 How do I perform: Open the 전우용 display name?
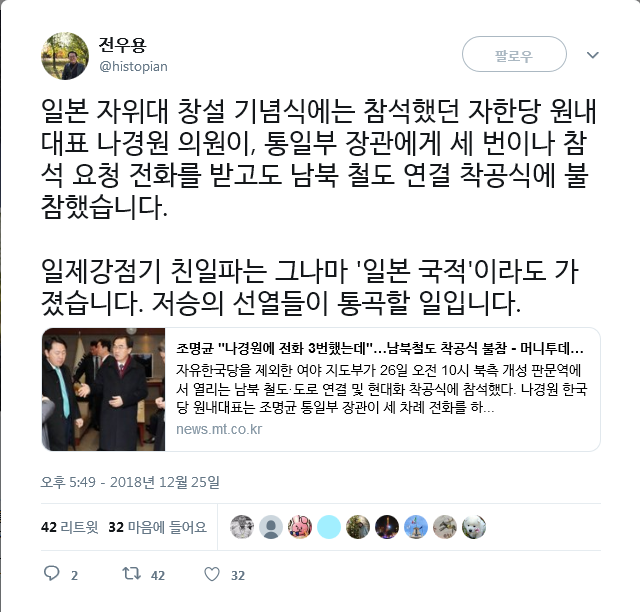[x=122, y=45]
